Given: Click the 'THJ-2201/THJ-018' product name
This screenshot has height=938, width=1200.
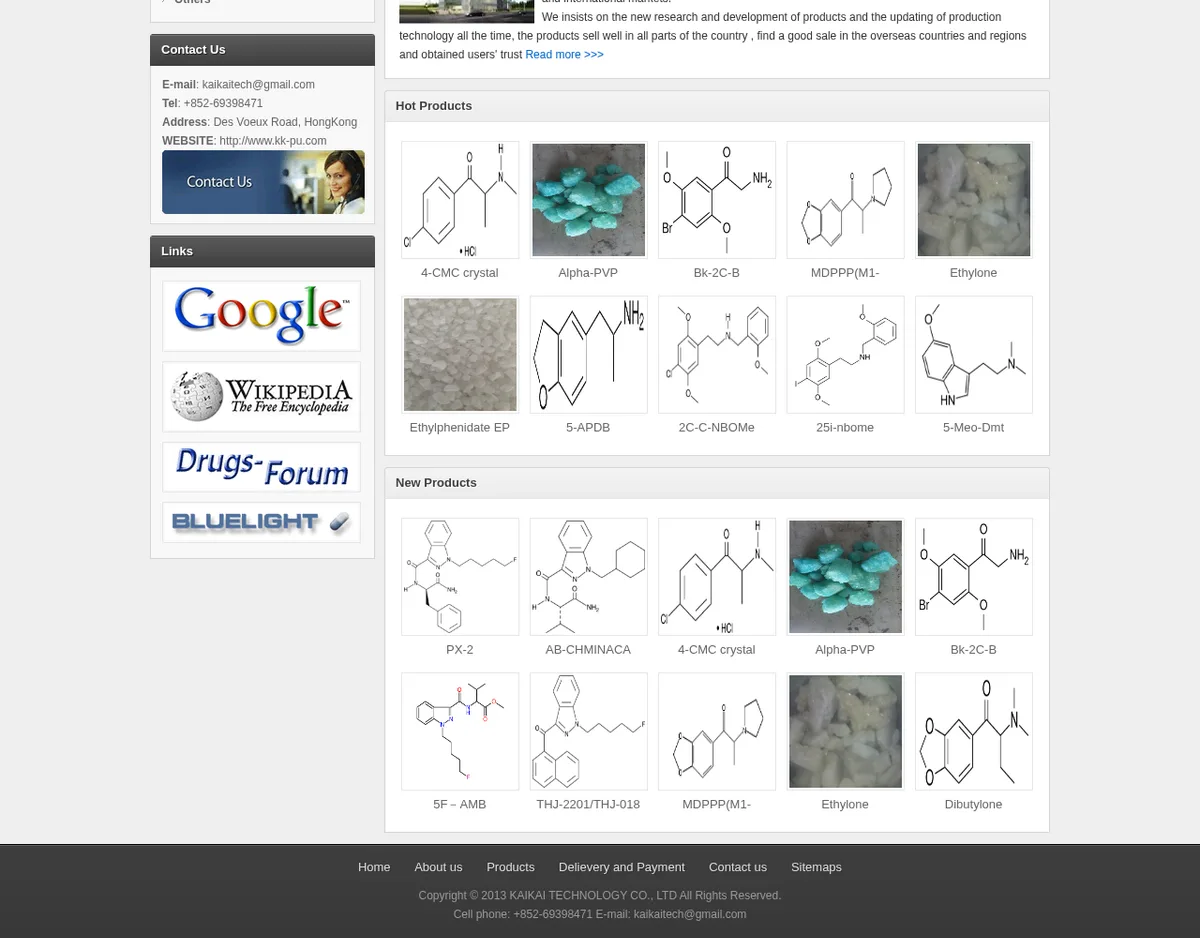Looking at the screenshot, I should point(588,804).
